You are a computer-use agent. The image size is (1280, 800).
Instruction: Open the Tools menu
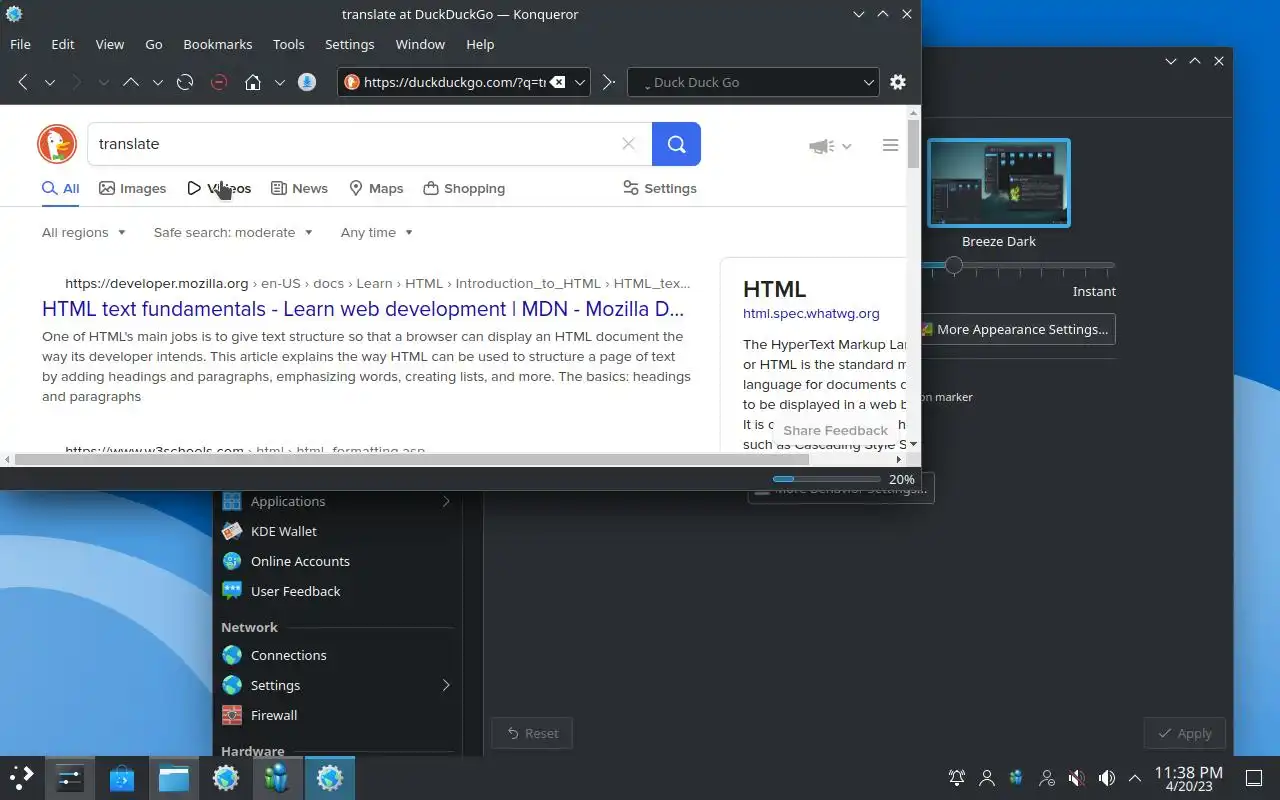289,44
